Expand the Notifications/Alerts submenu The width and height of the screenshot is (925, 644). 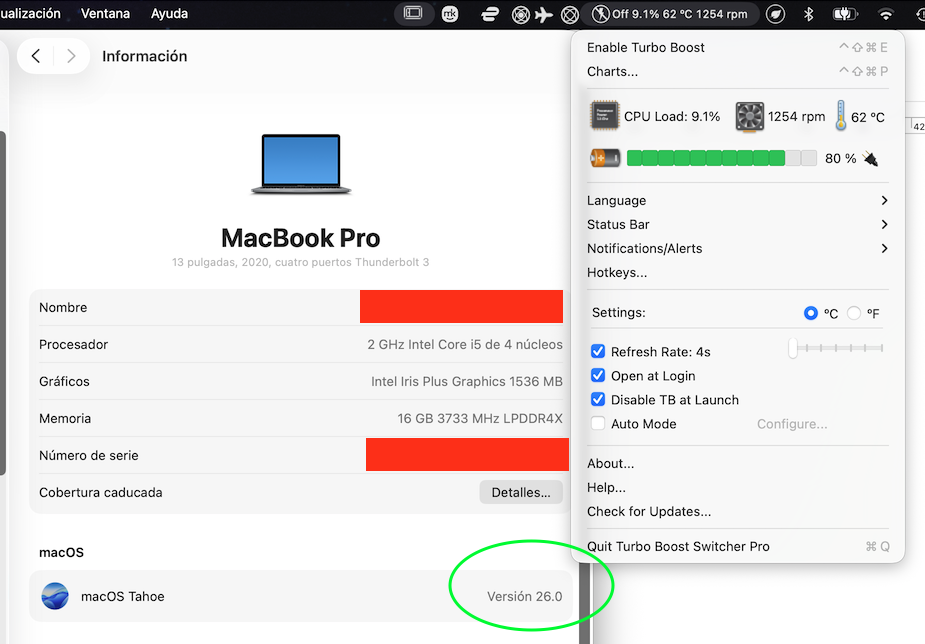point(737,248)
